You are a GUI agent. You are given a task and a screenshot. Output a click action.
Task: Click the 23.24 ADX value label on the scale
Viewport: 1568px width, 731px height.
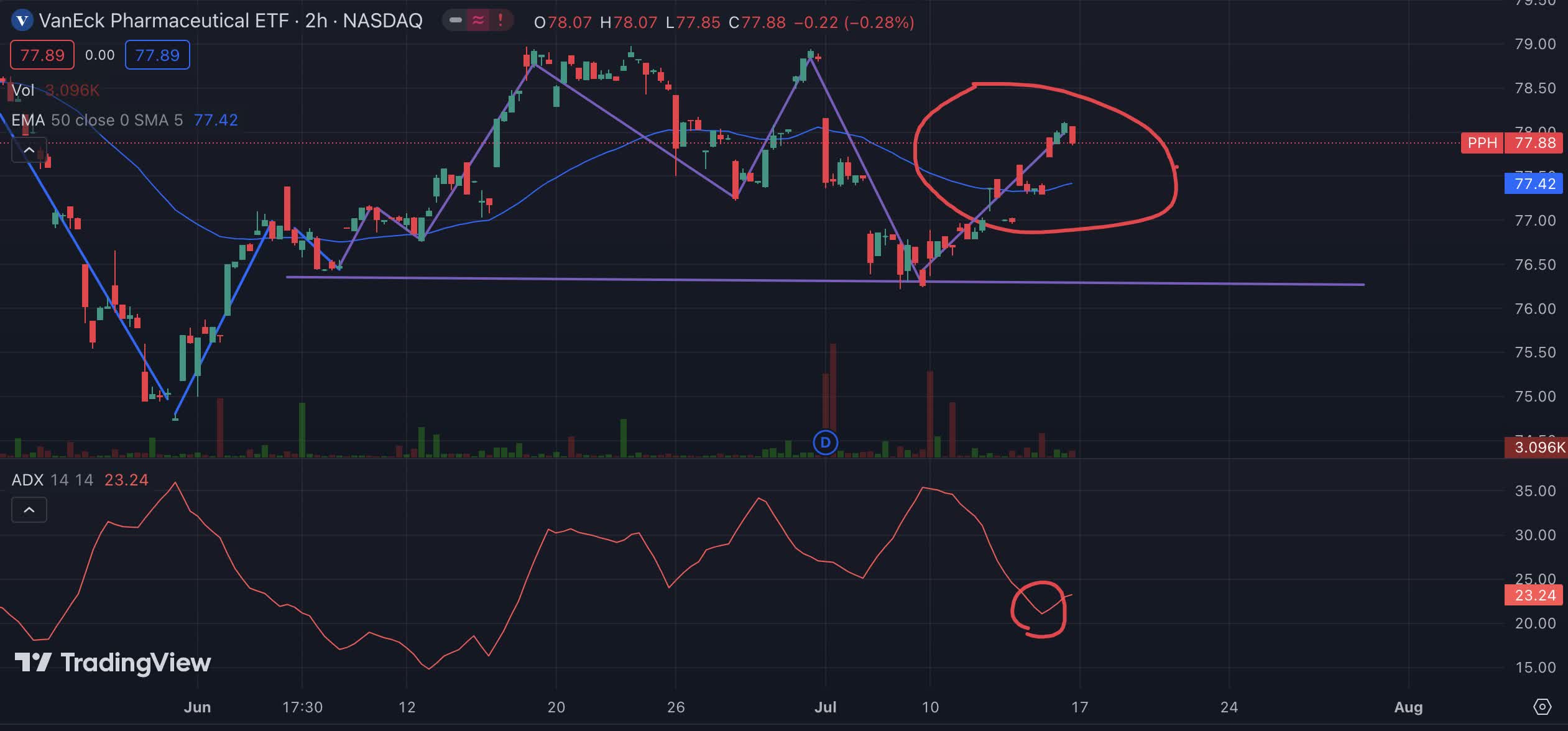coord(1534,595)
